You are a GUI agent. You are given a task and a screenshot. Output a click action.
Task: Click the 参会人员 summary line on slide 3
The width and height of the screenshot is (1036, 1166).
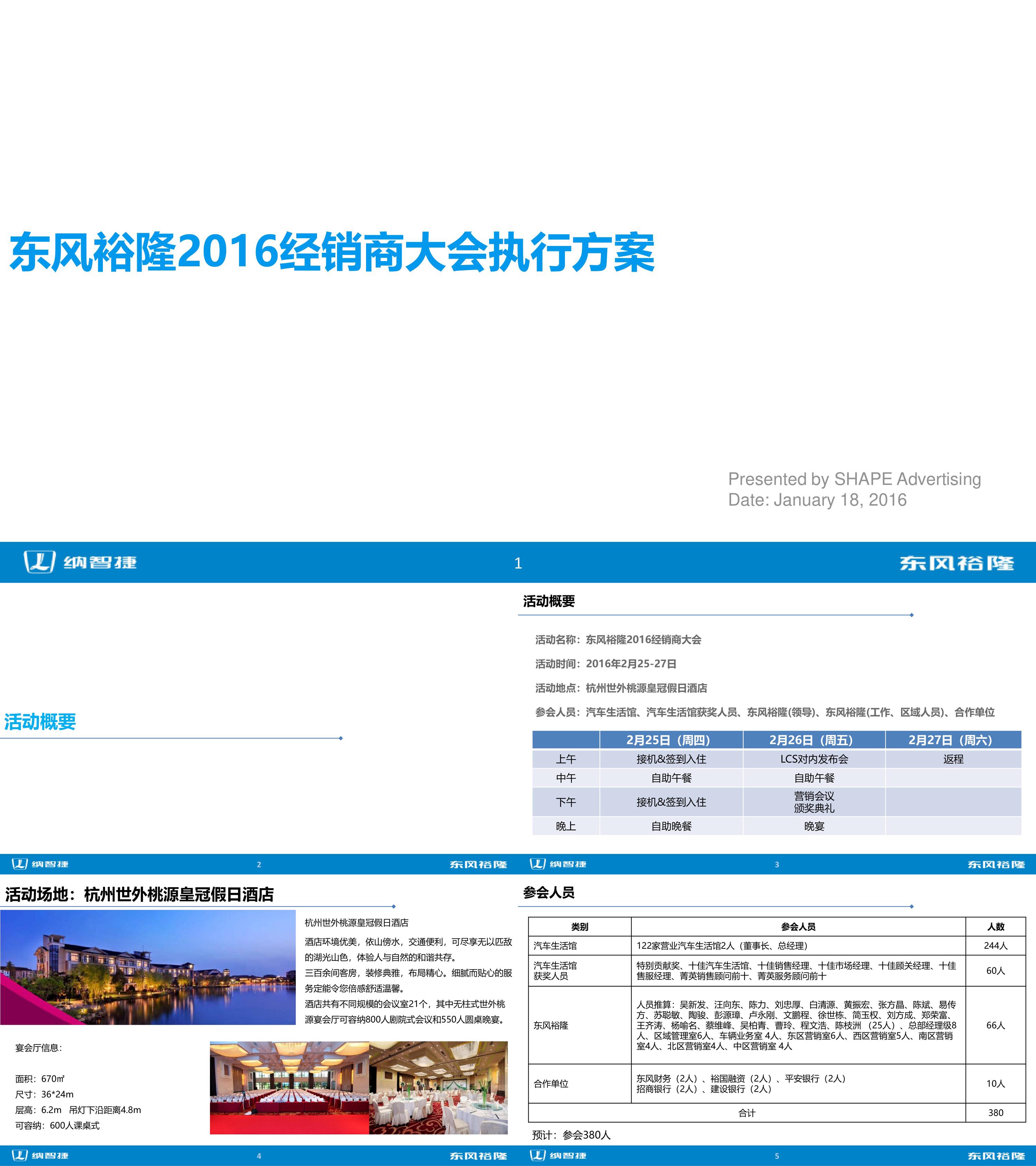tap(765, 712)
